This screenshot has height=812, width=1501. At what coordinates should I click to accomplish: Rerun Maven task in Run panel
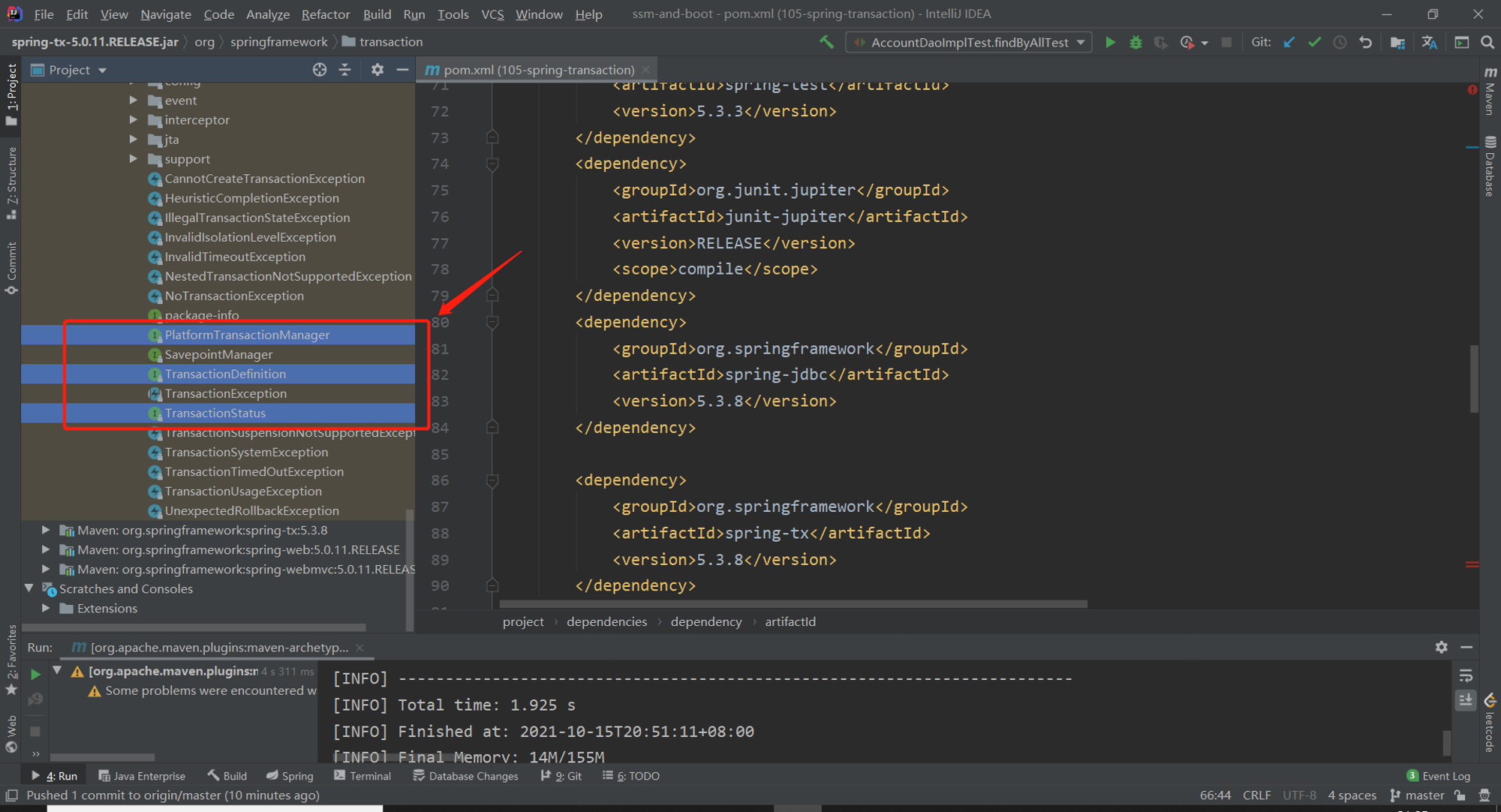point(35,673)
